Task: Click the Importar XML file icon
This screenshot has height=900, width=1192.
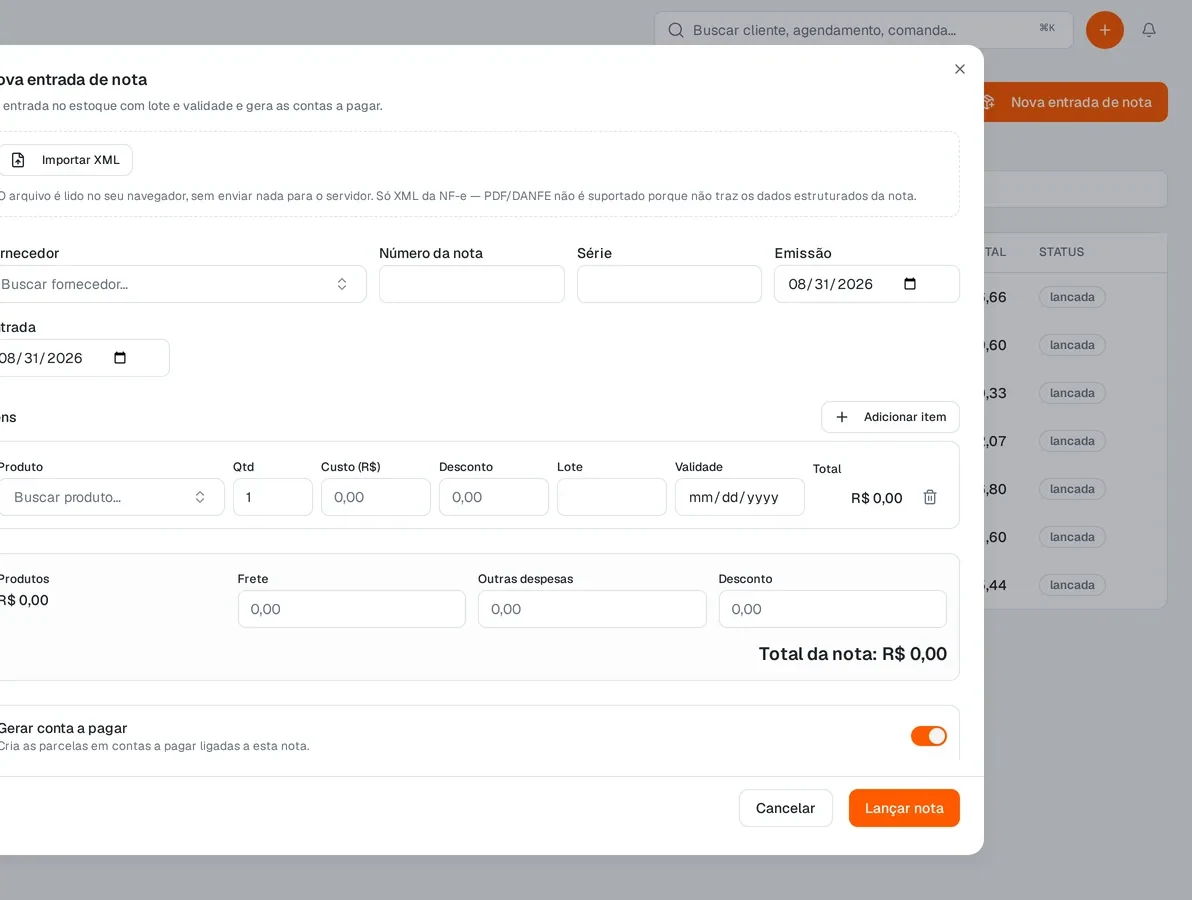Action: [18, 160]
